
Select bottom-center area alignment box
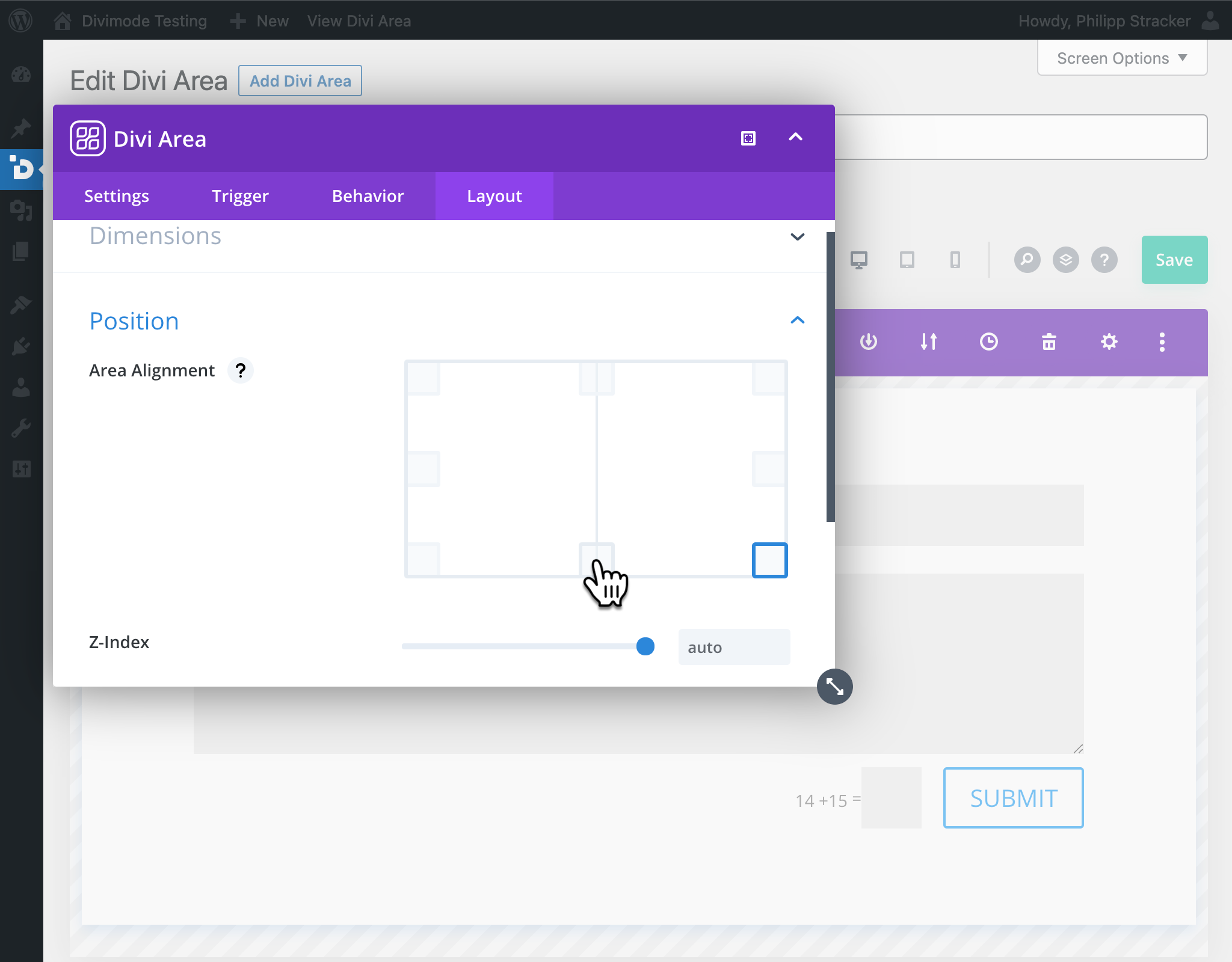pyautogui.click(x=597, y=560)
